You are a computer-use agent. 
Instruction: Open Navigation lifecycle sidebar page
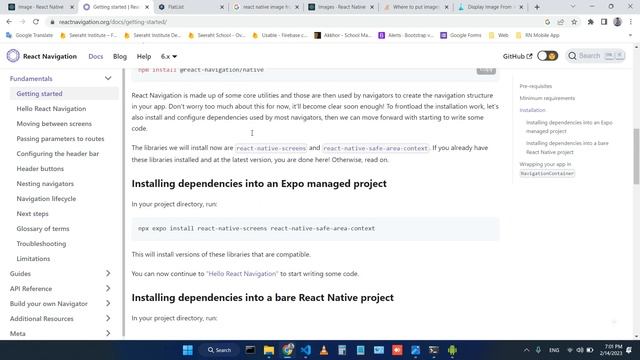(46, 199)
